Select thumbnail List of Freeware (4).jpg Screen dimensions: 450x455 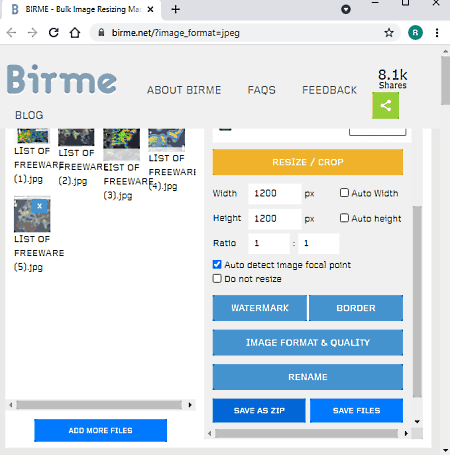pyautogui.click(x=166, y=140)
